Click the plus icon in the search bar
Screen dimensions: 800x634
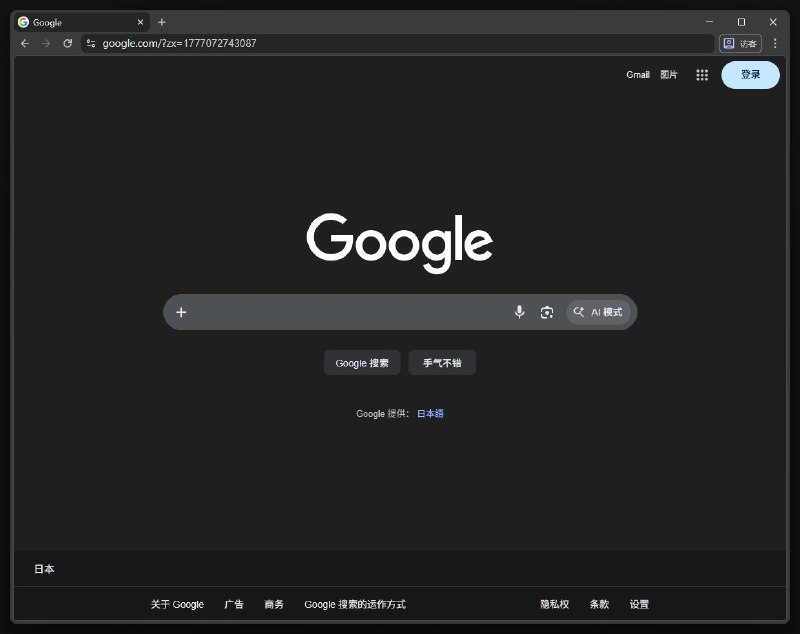coord(181,312)
